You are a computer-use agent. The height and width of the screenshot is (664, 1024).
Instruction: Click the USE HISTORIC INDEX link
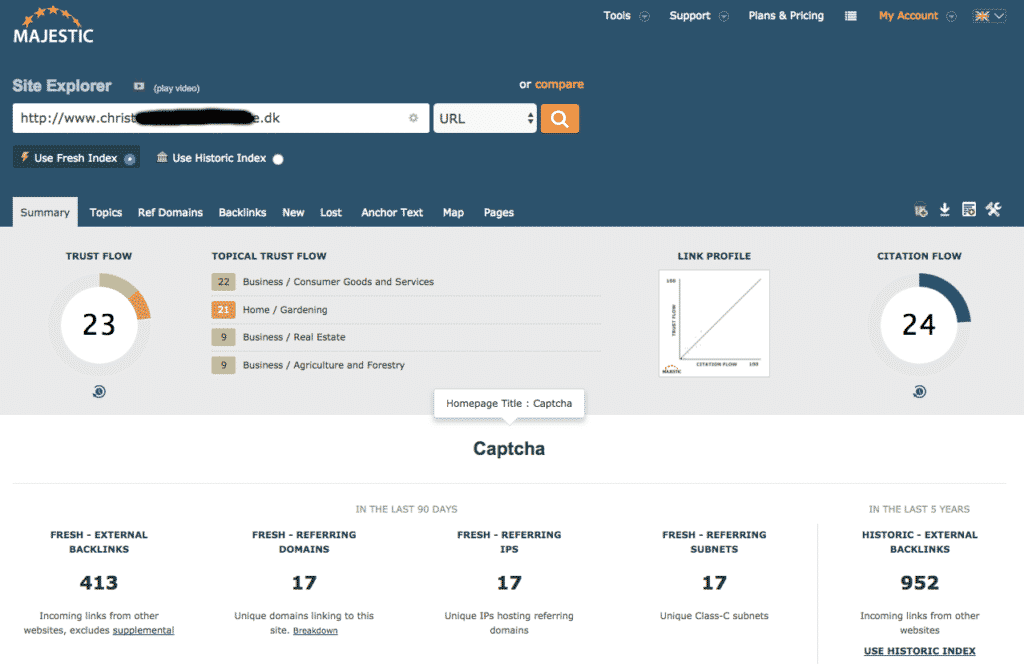click(920, 651)
